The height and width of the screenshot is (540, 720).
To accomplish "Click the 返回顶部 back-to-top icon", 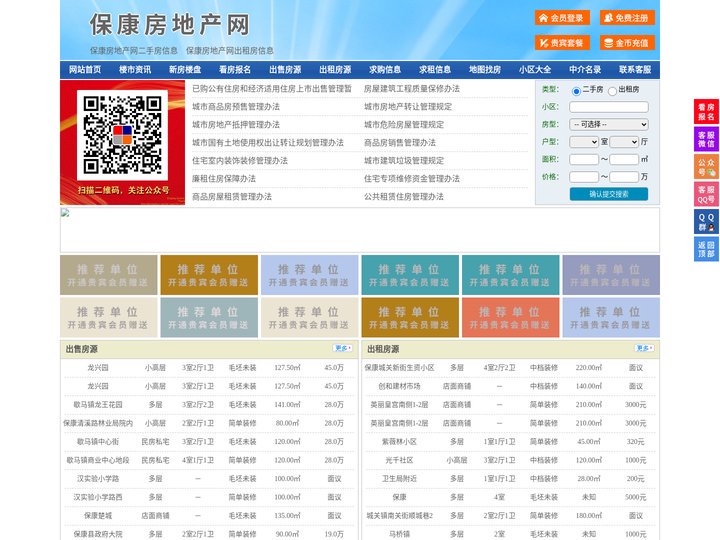I will click(706, 249).
